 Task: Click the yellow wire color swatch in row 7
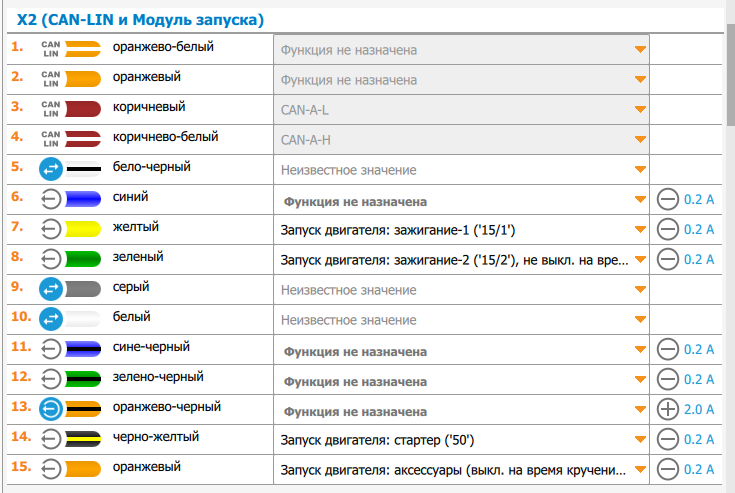click(83, 229)
